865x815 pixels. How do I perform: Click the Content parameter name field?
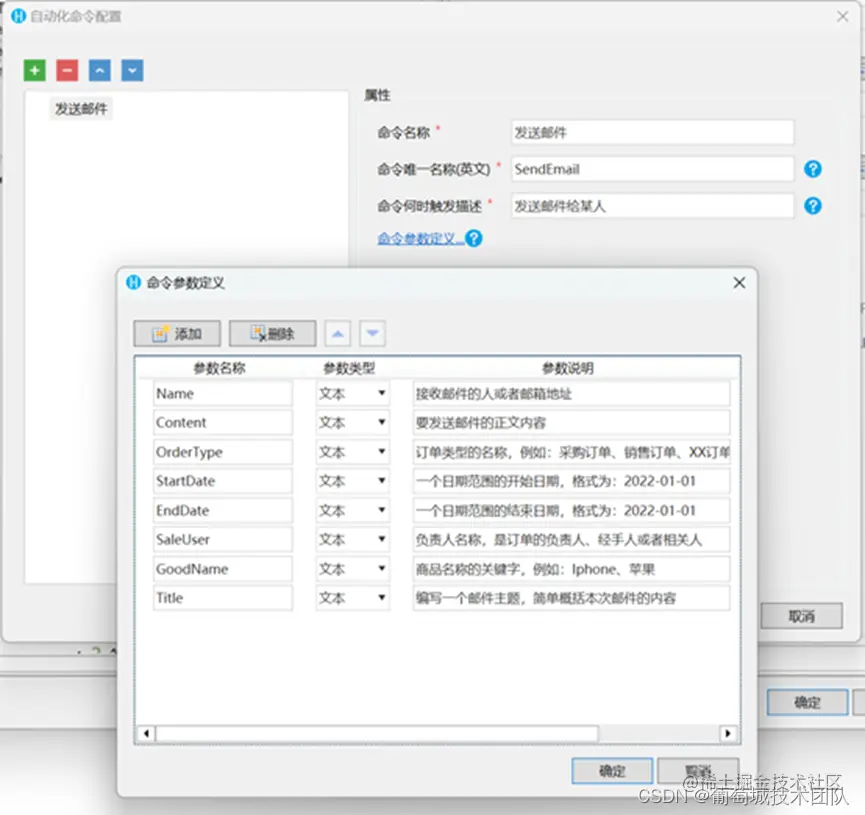click(221, 422)
